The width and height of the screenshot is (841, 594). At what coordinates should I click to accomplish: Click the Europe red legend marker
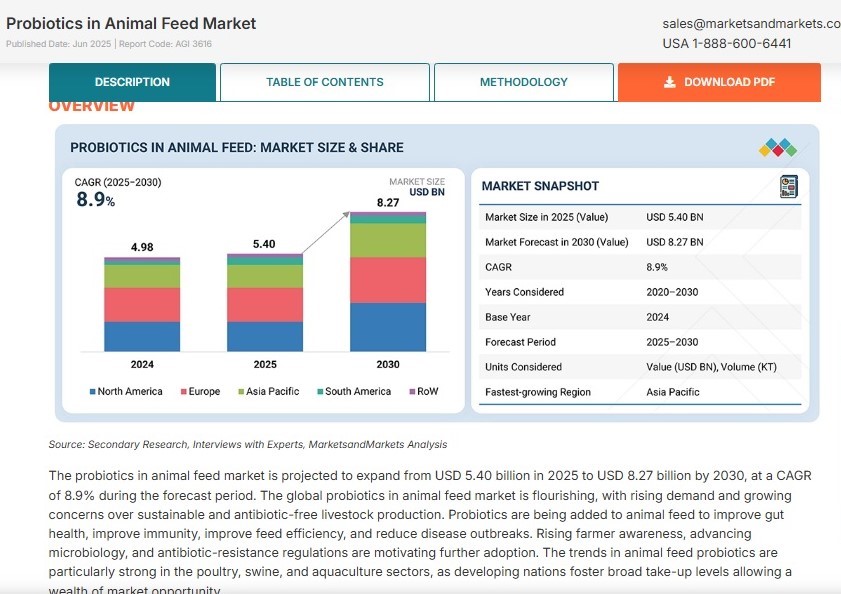coord(184,392)
